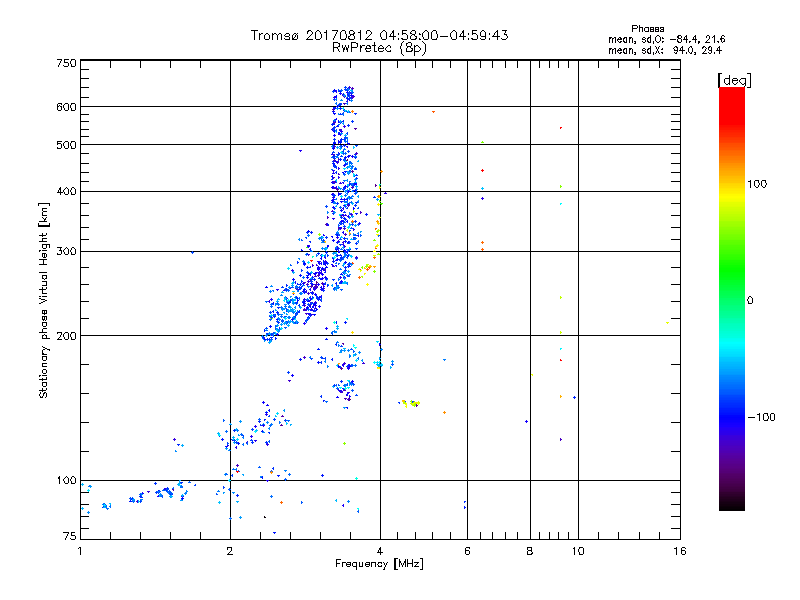Image resolution: width=800 pixels, height=600 pixels.
Task: Click the frequency axis label "8"
Action: pos(530,551)
